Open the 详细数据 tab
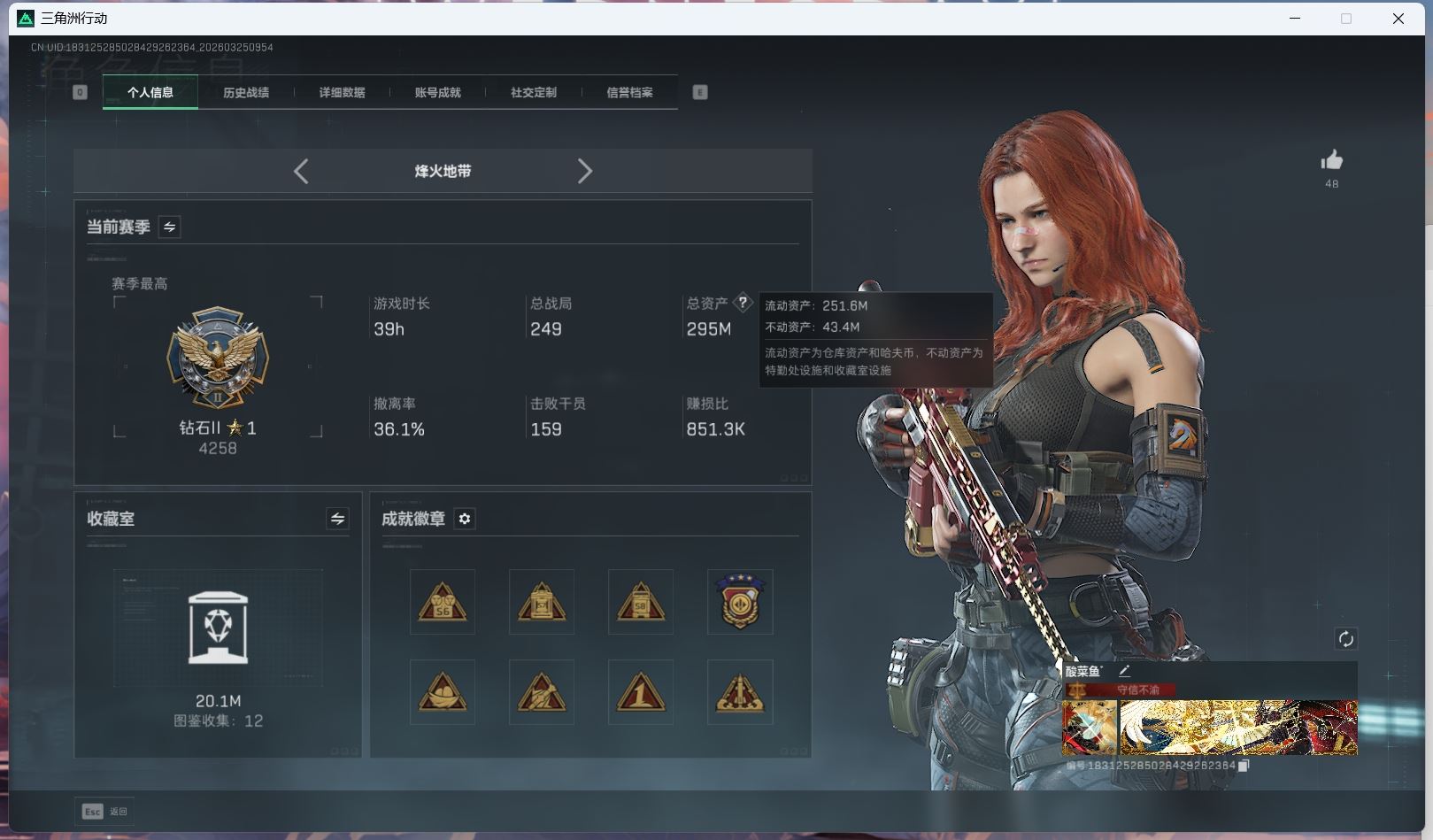The width and height of the screenshot is (1433, 840). tap(342, 92)
